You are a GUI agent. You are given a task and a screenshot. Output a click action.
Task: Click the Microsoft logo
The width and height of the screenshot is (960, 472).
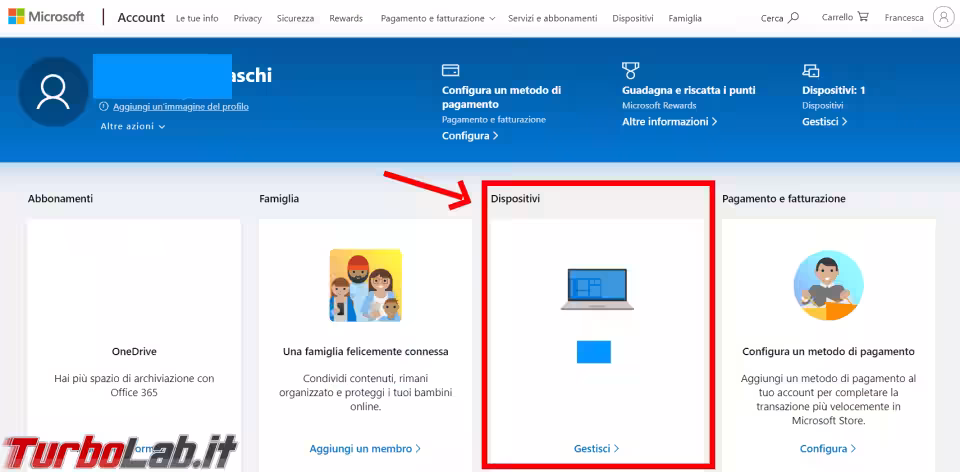(46, 17)
